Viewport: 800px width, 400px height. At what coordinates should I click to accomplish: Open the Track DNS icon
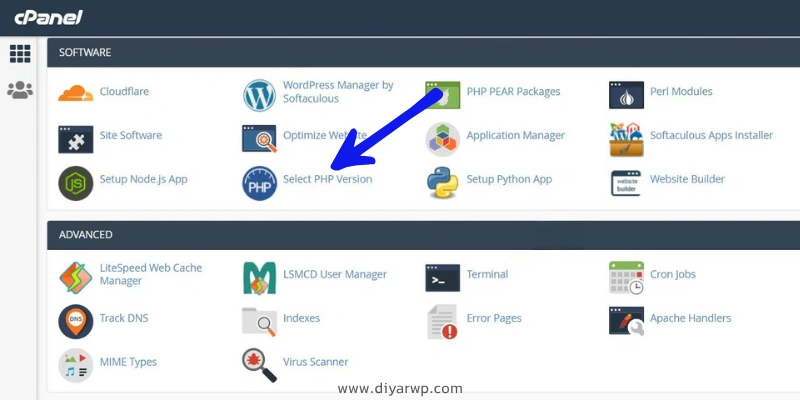(x=76, y=320)
